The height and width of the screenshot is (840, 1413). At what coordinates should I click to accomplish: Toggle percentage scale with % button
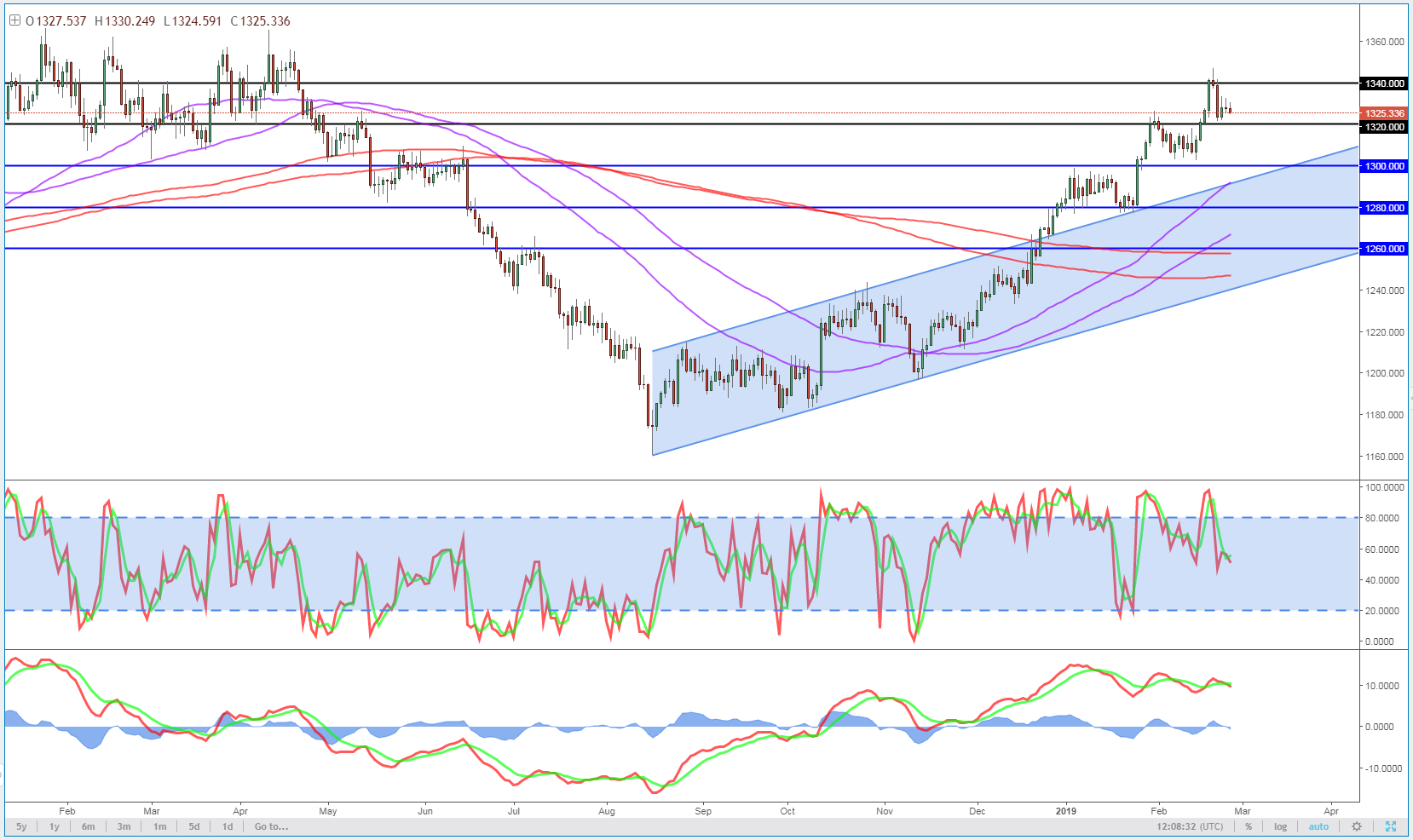[1249, 826]
